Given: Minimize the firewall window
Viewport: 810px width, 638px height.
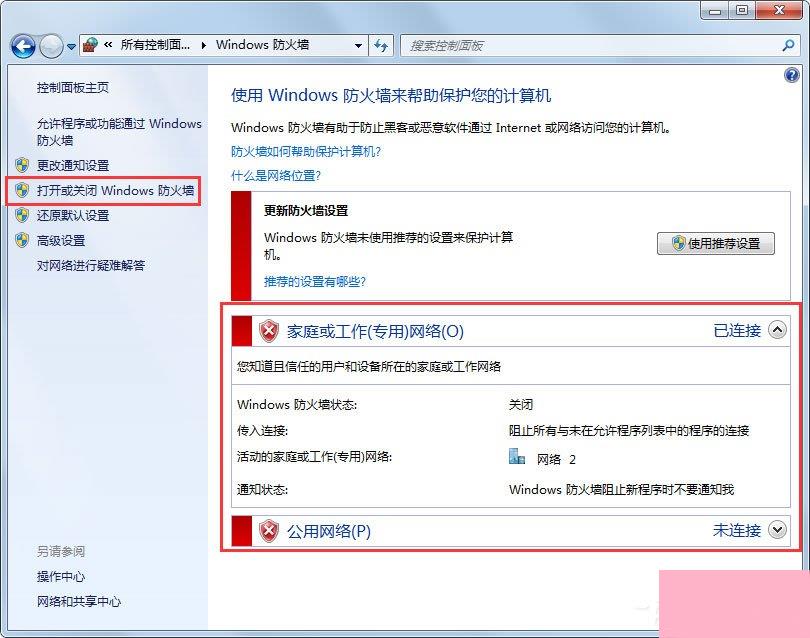Looking at the screenshot, I should click(x=715, y=10).
